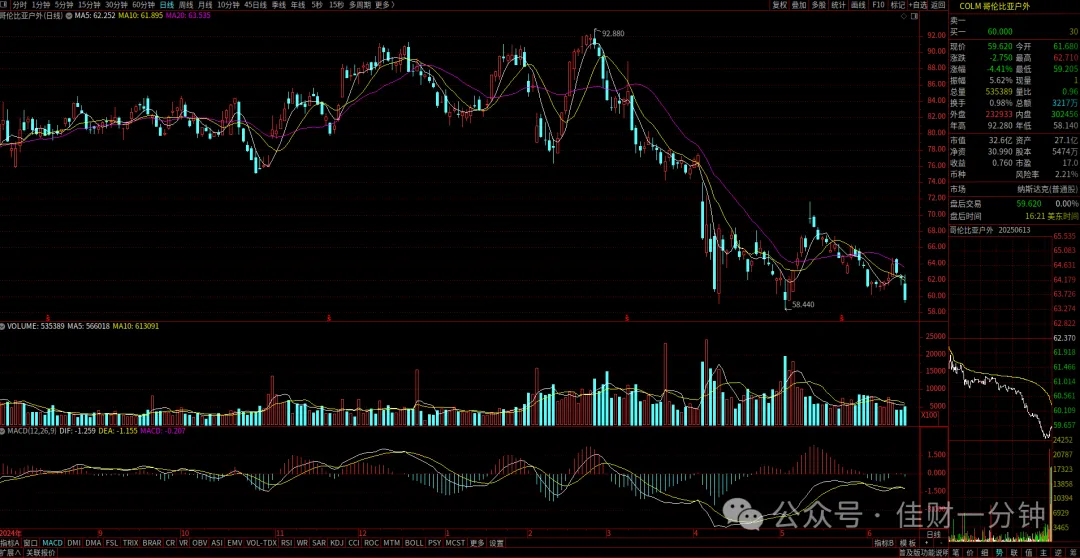Select the BRAR indicator tab
The width and height of the screenshot is (1080, 558).
coord(152,543)
